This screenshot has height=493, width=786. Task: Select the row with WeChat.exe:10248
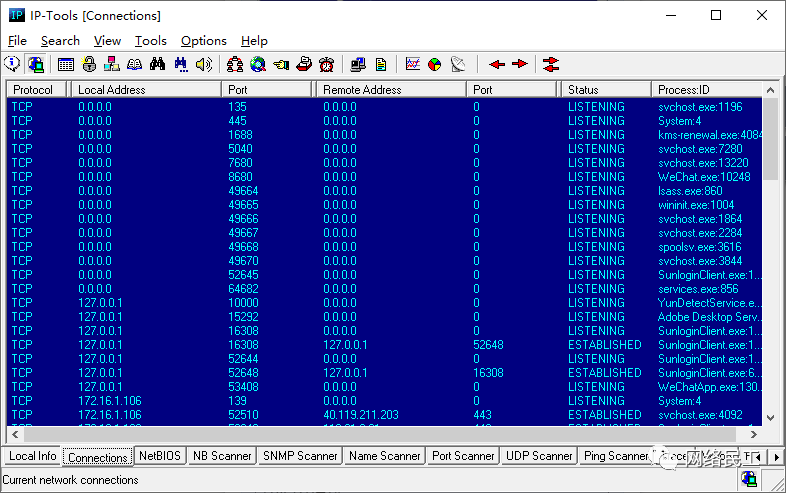click(x=384, y=177)
